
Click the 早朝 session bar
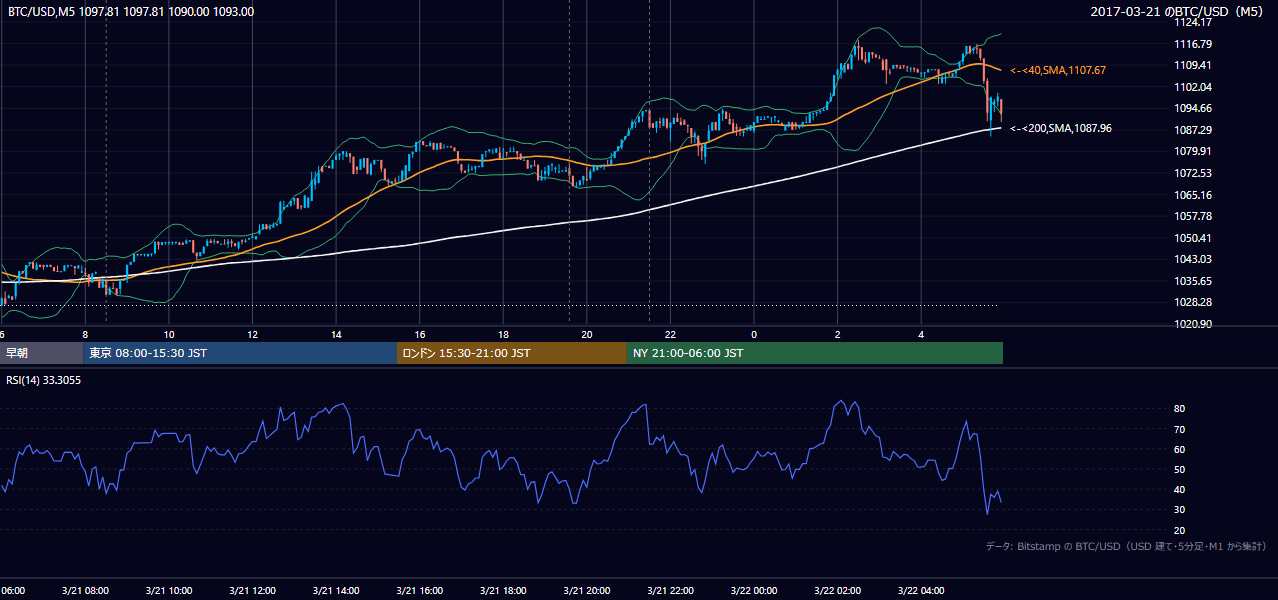[41, 353]
